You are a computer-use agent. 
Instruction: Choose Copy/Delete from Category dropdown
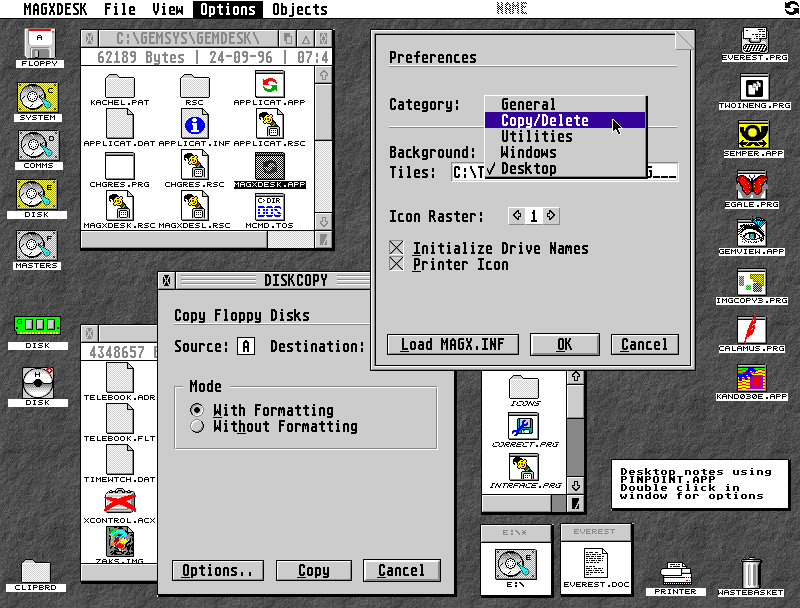click(545, 121)
